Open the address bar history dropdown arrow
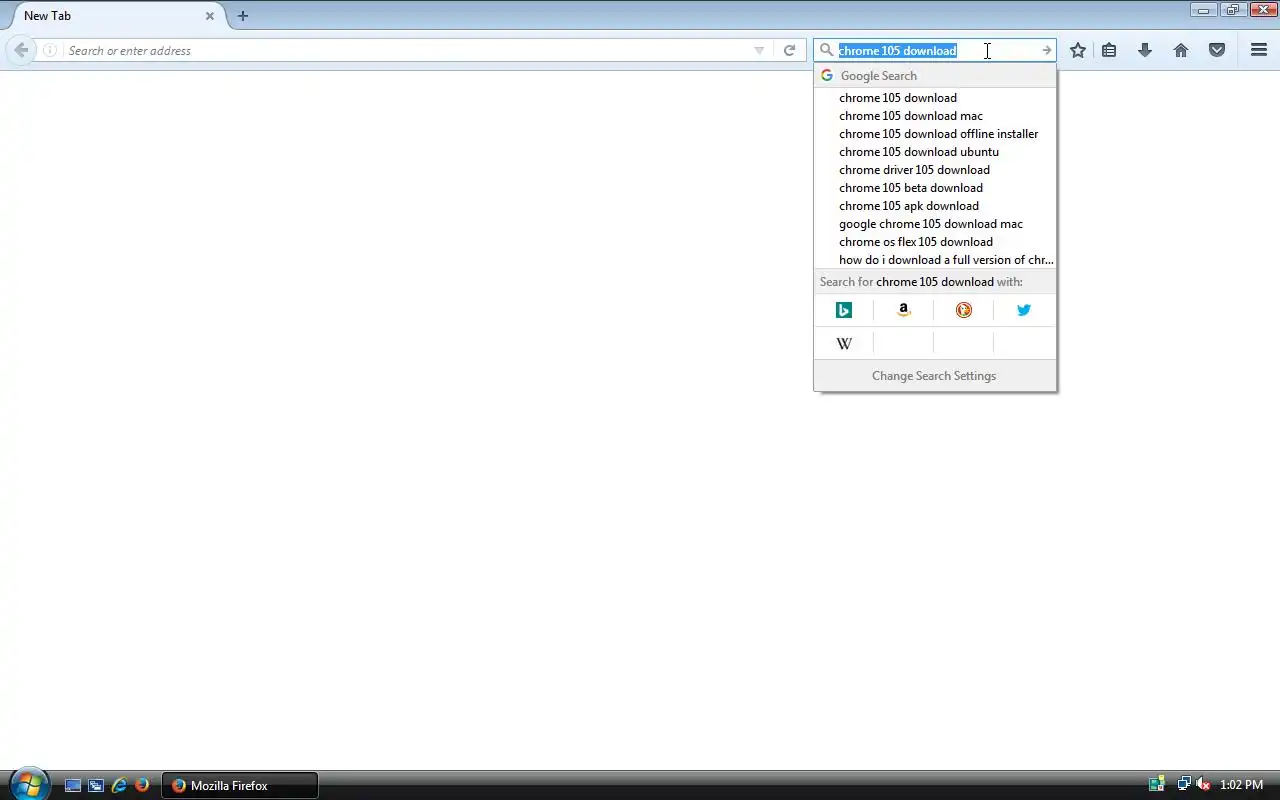 click(x=759, y=50)
